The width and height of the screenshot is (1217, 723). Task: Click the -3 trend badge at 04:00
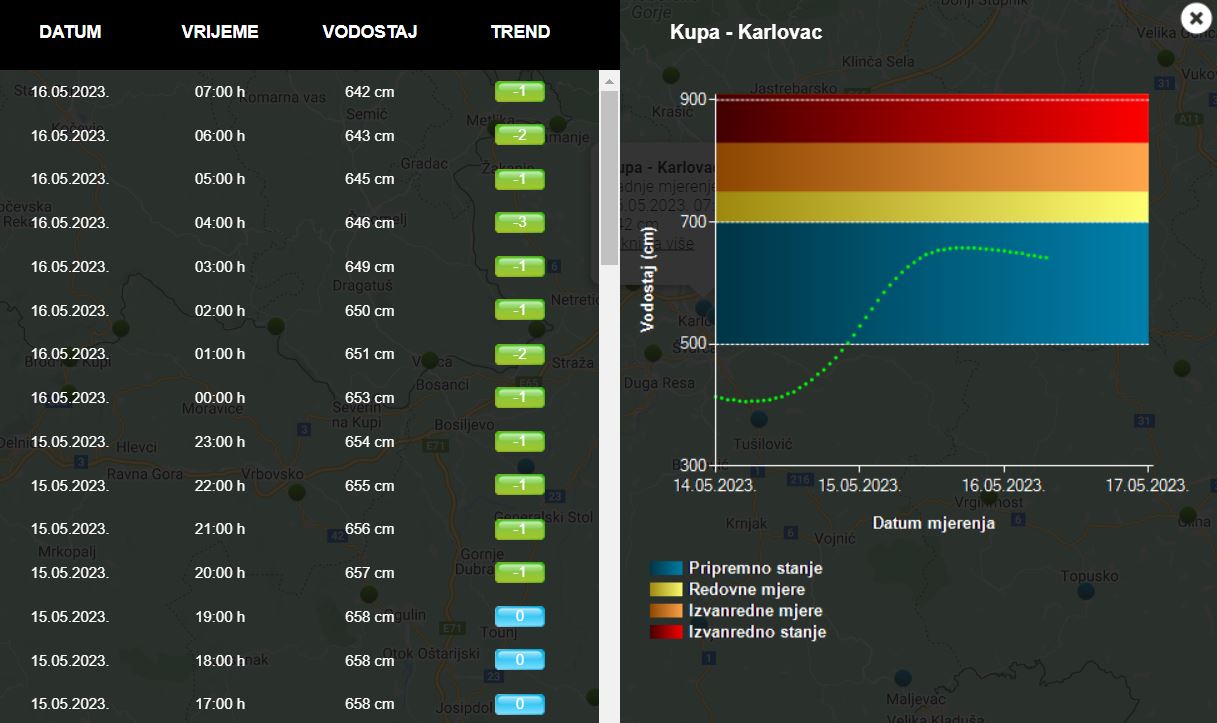point(519,223)
